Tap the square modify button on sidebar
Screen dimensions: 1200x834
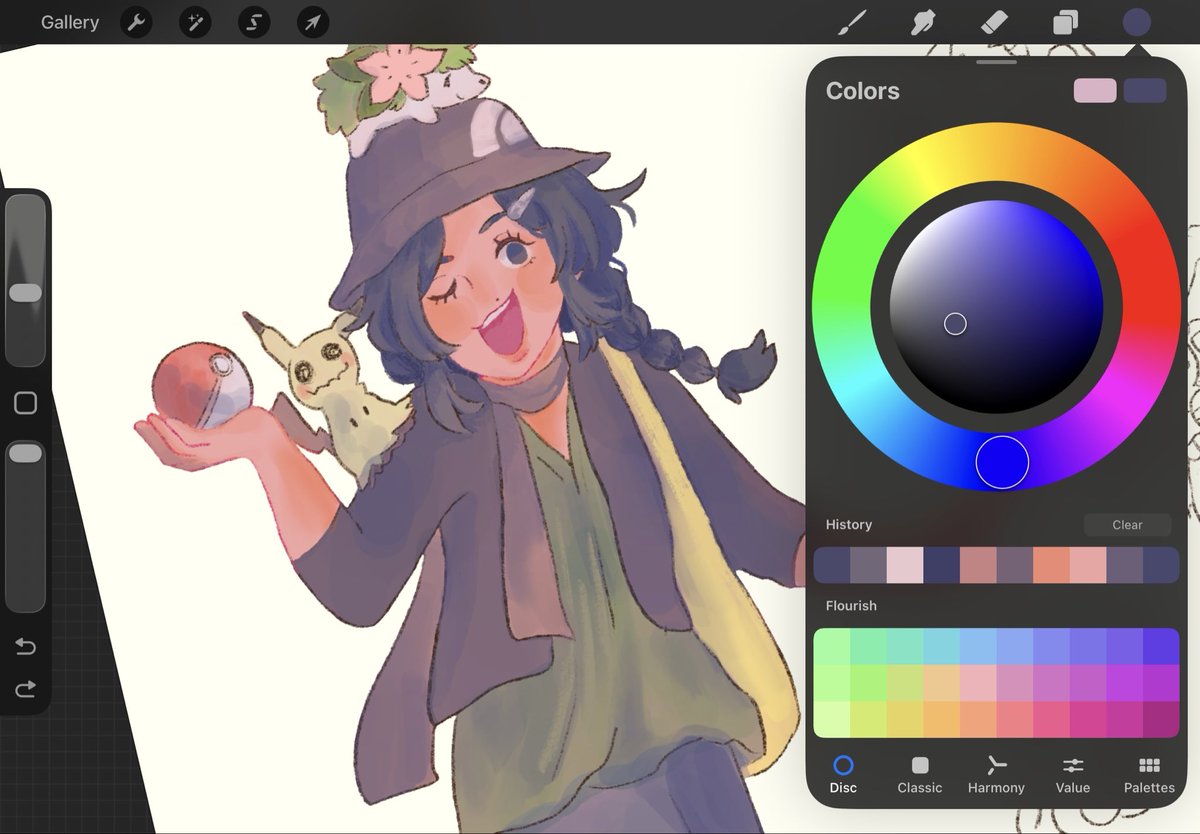pyautogui.click(x=25, y=403)
